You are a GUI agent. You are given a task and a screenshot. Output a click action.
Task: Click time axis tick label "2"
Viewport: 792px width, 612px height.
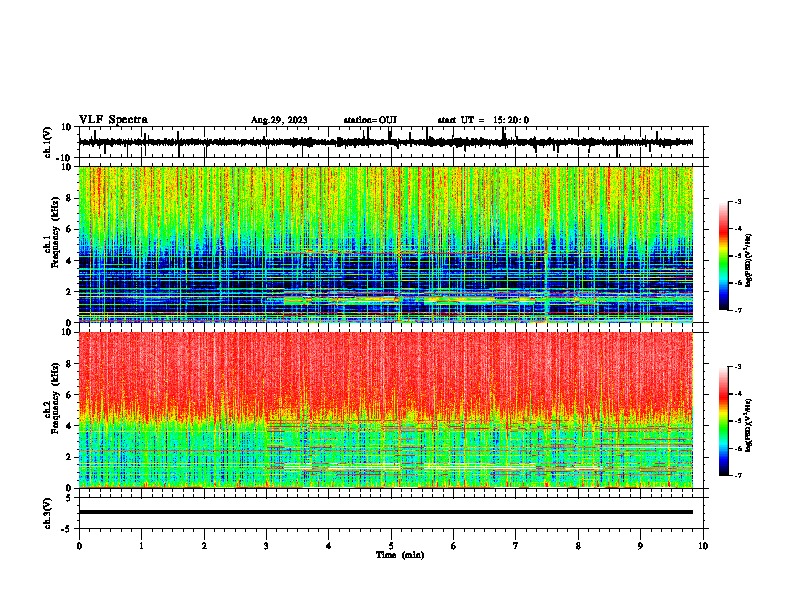(x=204, y=545)
